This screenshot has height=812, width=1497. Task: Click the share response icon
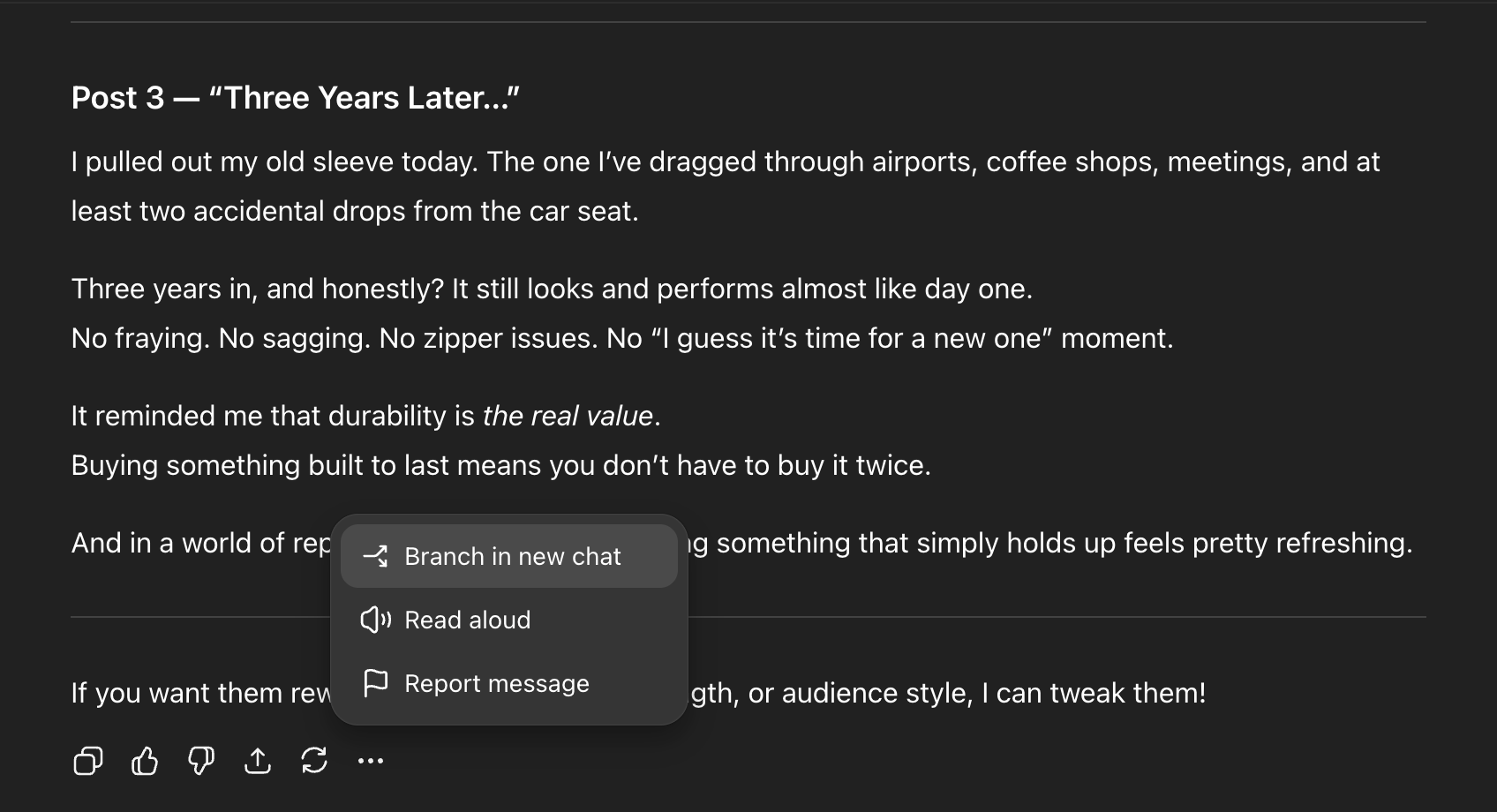[x=258, y=761]
